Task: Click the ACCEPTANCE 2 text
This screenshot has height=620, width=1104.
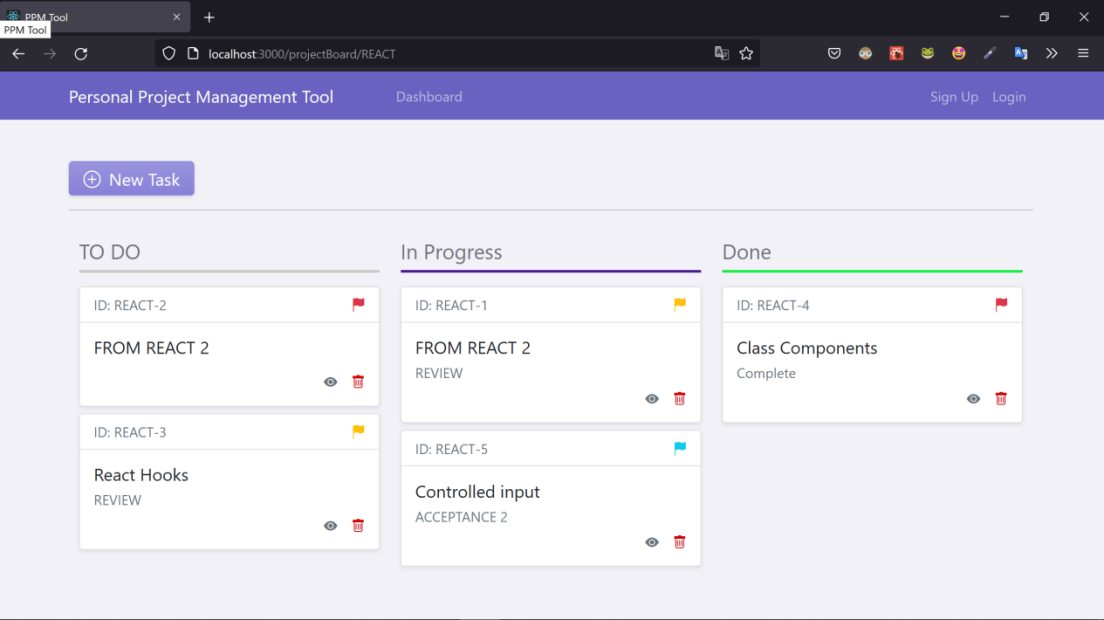Action: (x=461, y=517)
